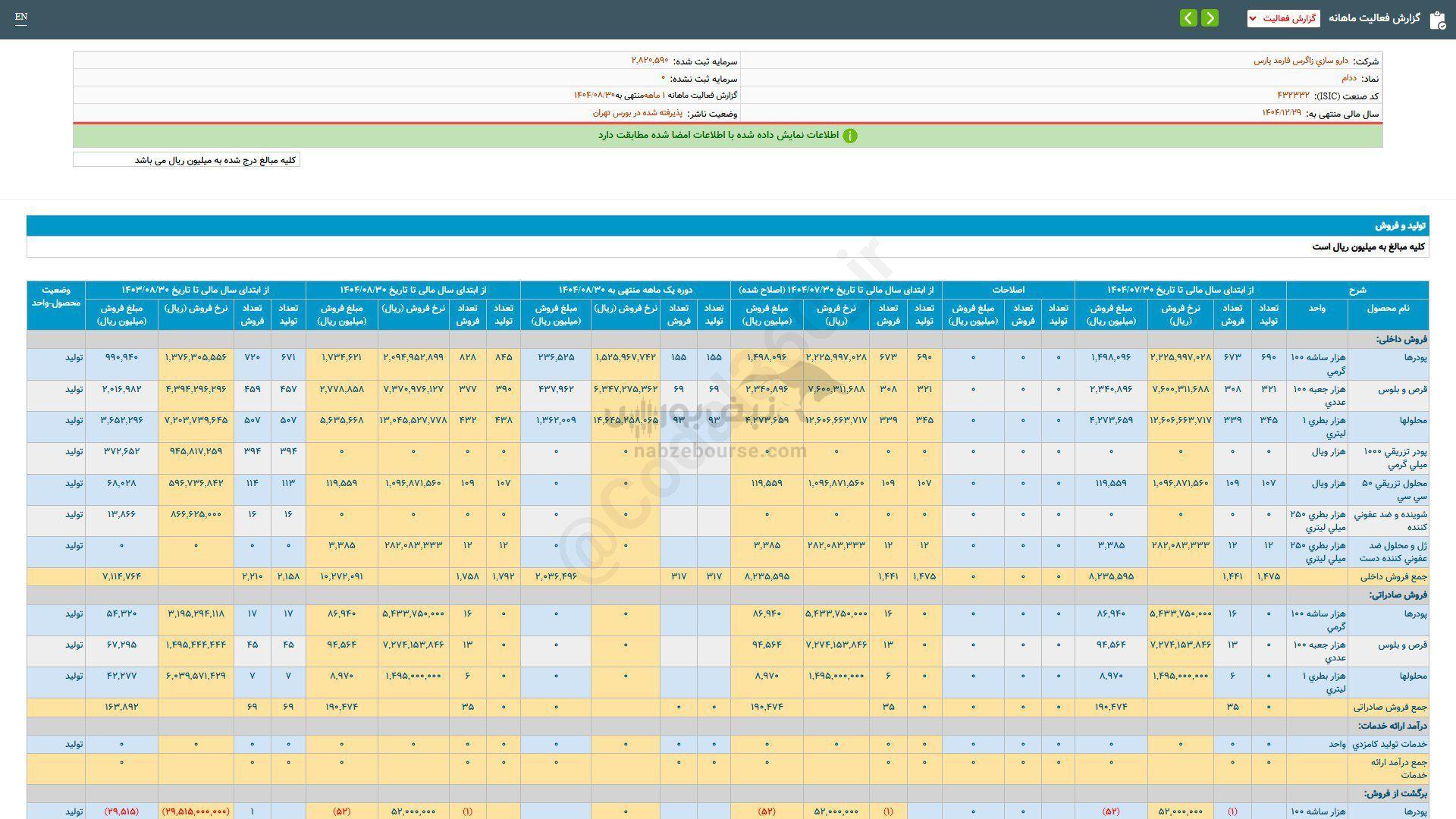The image size is (1456, 819).
Task: Click the تولید و فروش section header
Action: click(1400, 226)
